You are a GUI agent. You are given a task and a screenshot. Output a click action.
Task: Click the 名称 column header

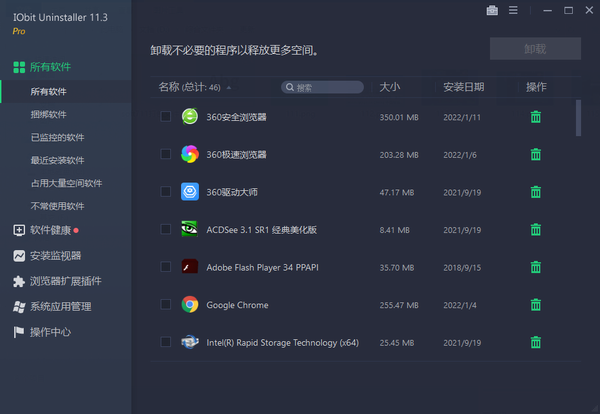click(169, 87)
